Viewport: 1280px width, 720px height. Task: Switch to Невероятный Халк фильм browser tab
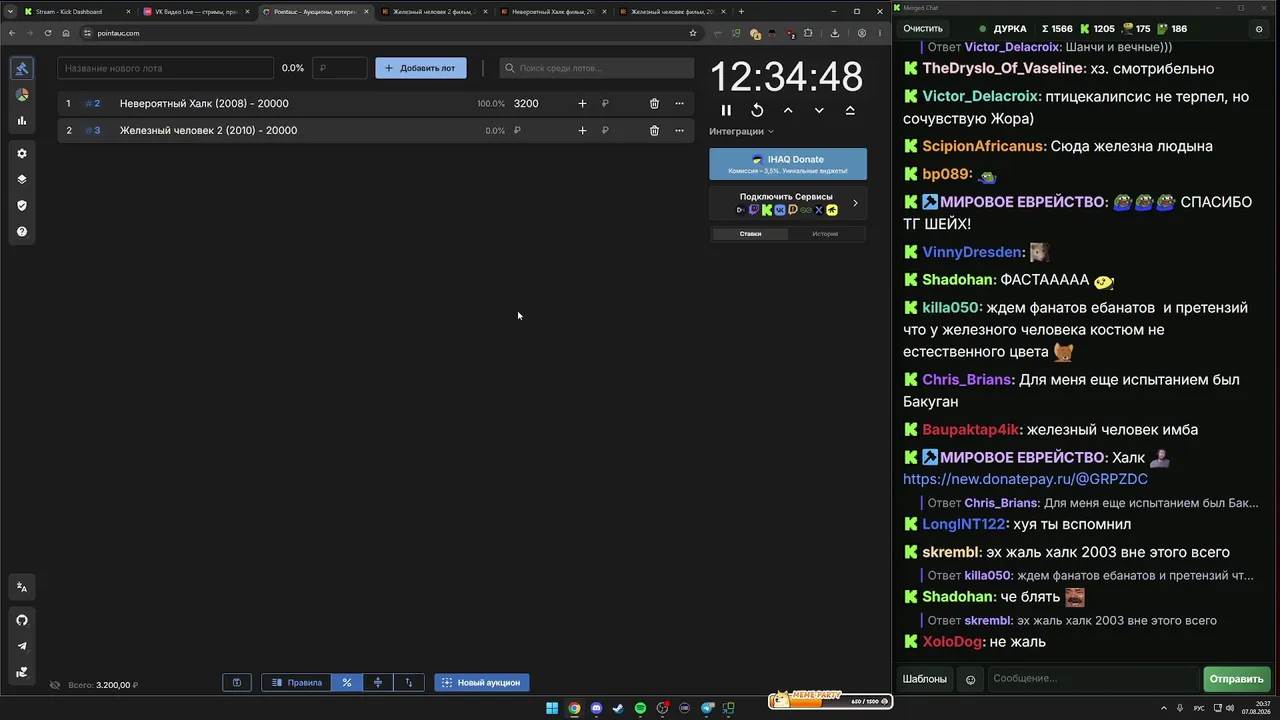(x=553, y=12)
